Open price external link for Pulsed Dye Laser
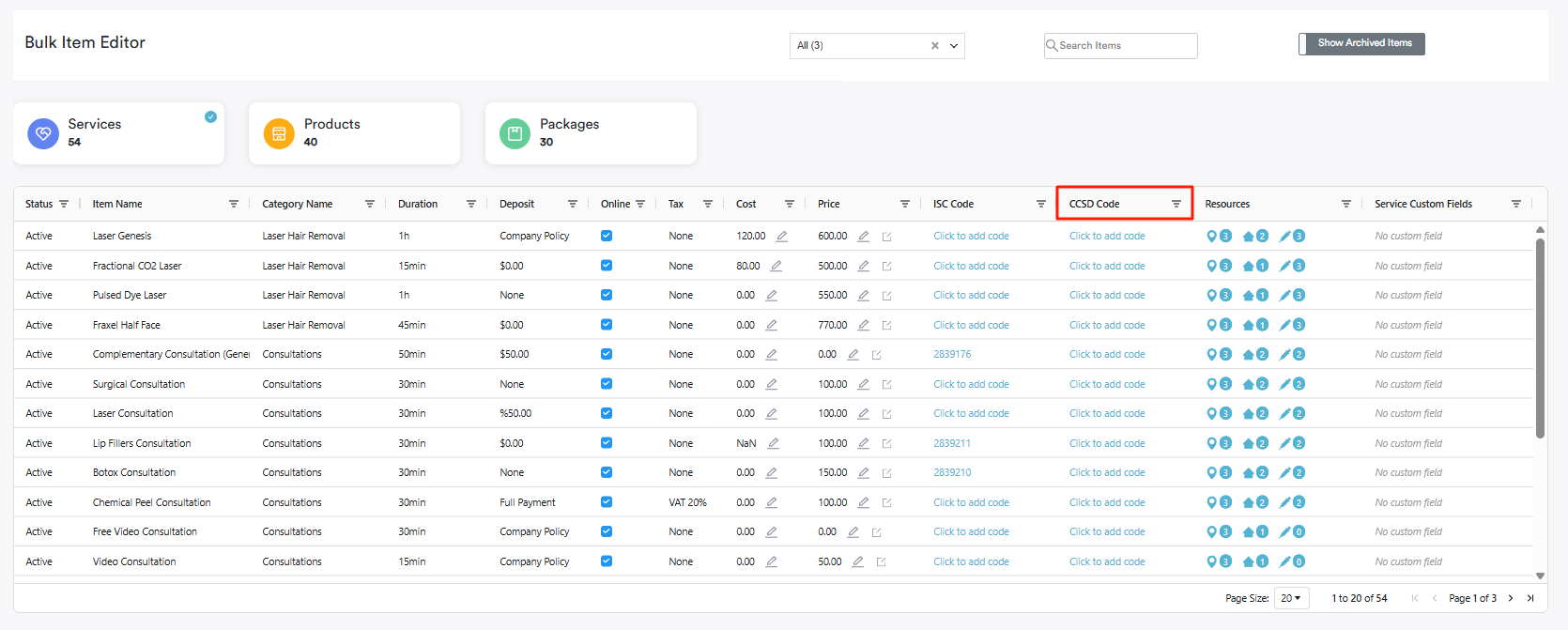The image size is (1568, 630). [x=886, y=296]
